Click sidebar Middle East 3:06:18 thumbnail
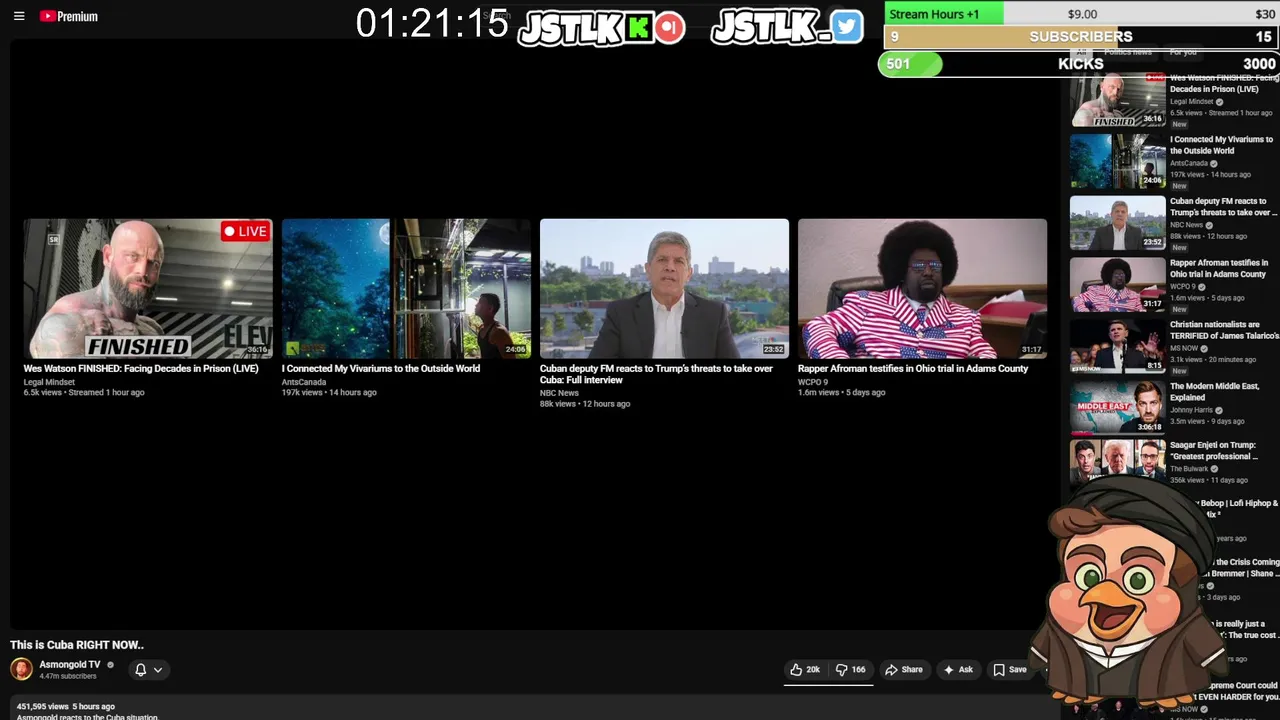Image resolution: width=1280 pixels, height=720 pixels. tap(1118, 406)
